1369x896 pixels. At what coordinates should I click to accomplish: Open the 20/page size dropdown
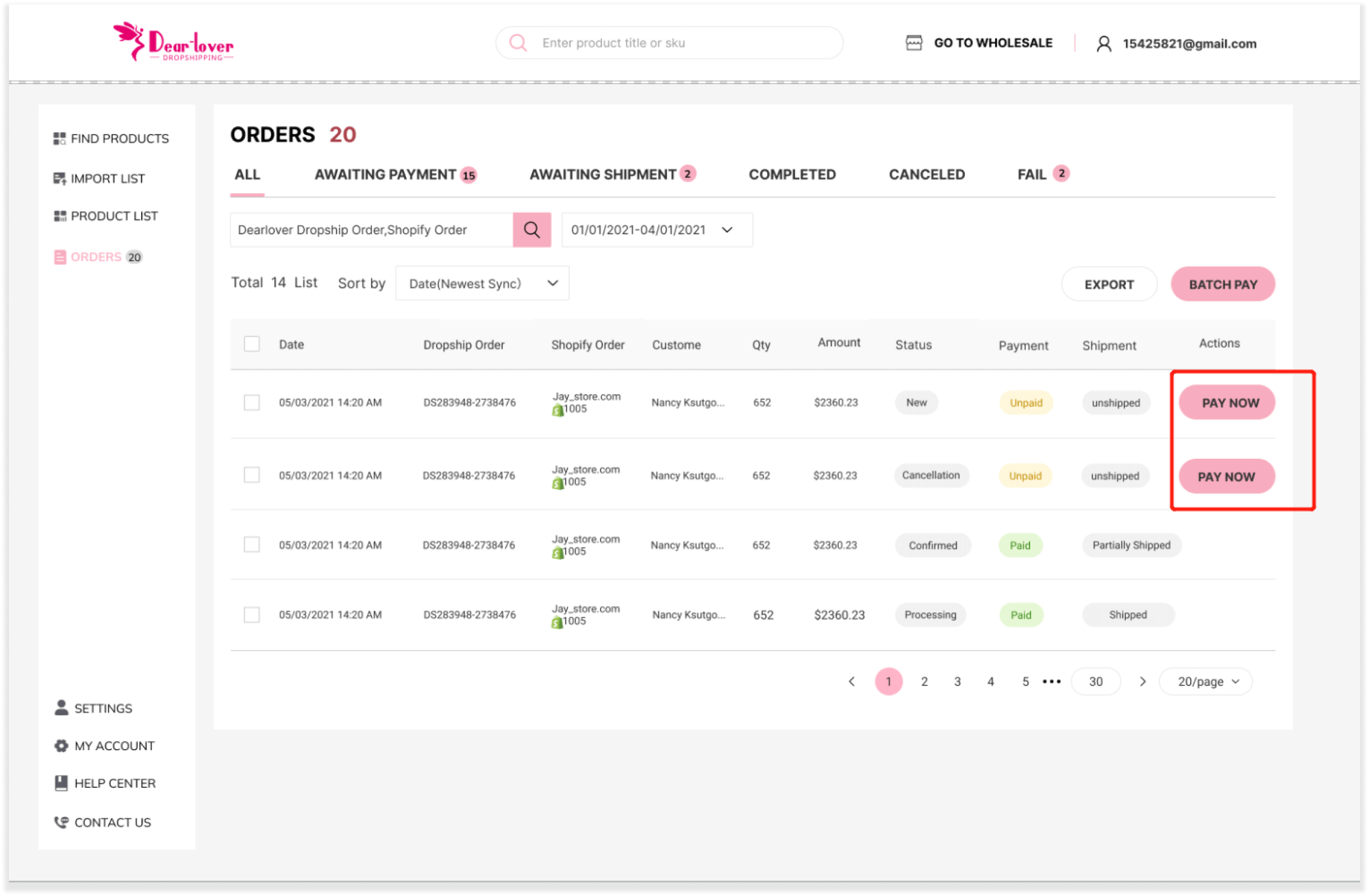(1206, 682)
